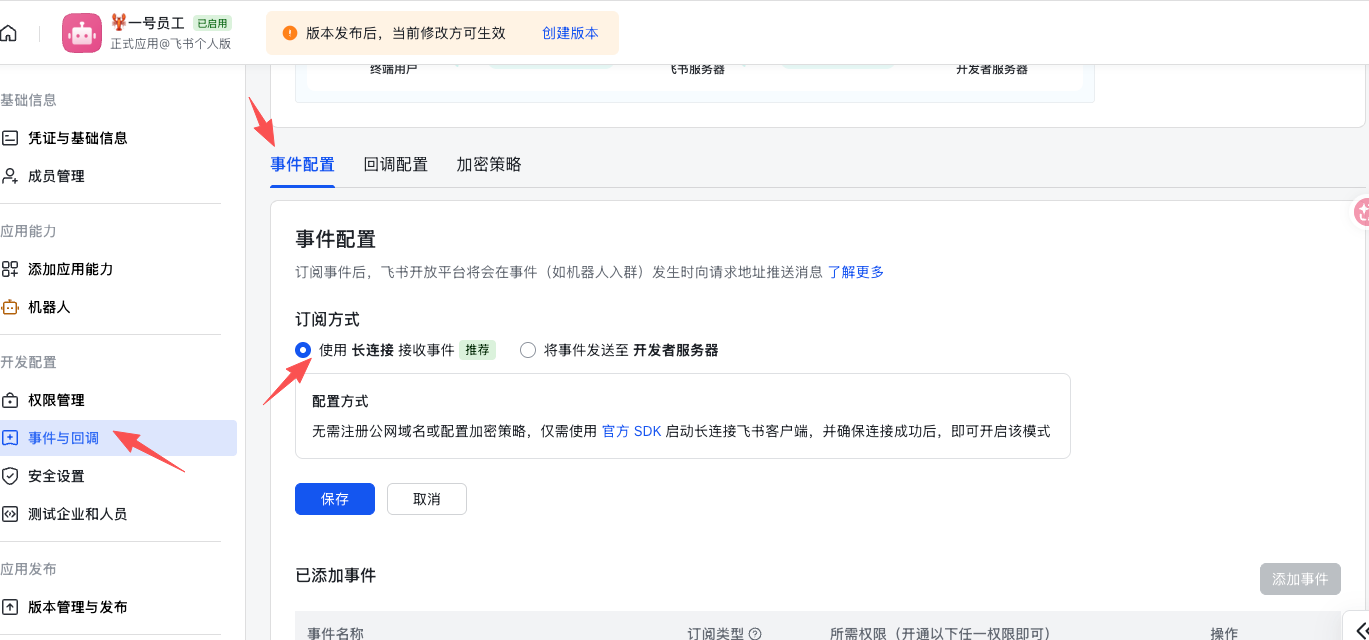This screenshot has height=640, width=1369.
Task: Select the 长连接 subscription radio option
Action: 303,349
